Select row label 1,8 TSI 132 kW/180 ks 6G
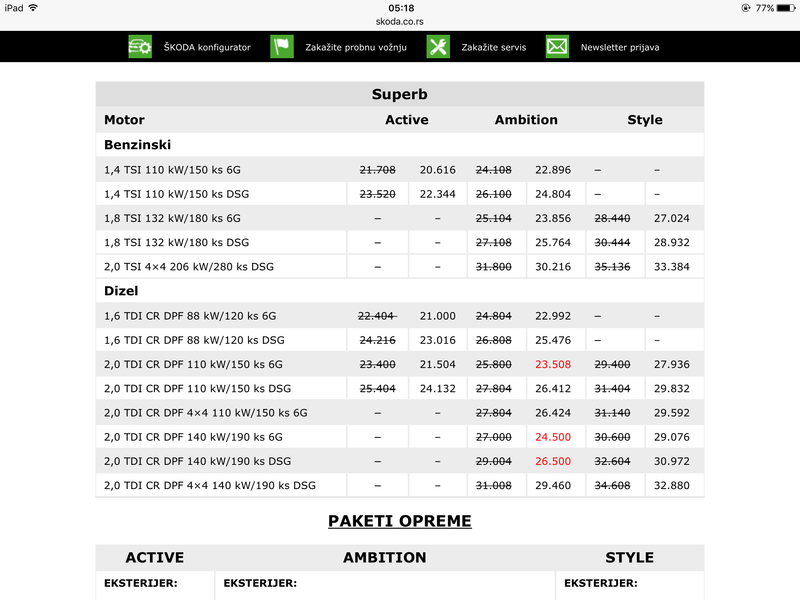The height and width of the screenshot is (600, 800). click(x=172, y=218)
